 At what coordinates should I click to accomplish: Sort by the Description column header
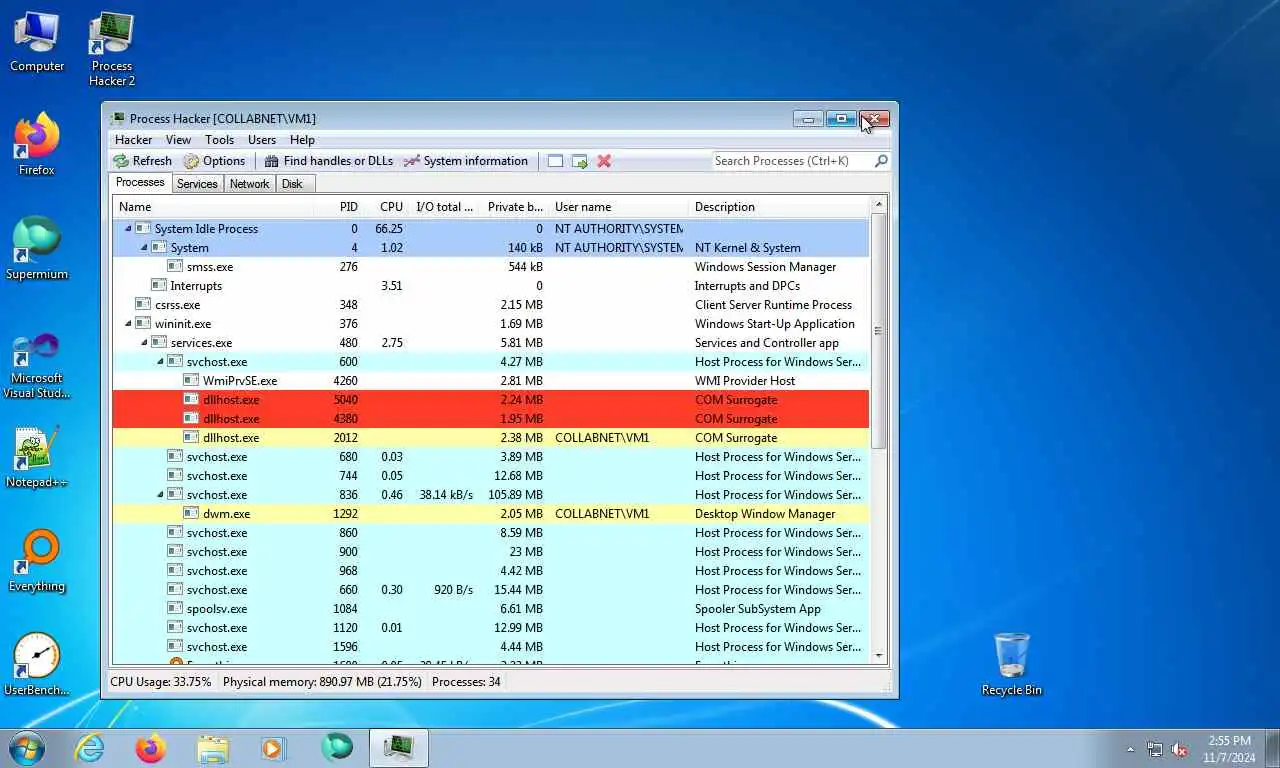tap(780, 207)
